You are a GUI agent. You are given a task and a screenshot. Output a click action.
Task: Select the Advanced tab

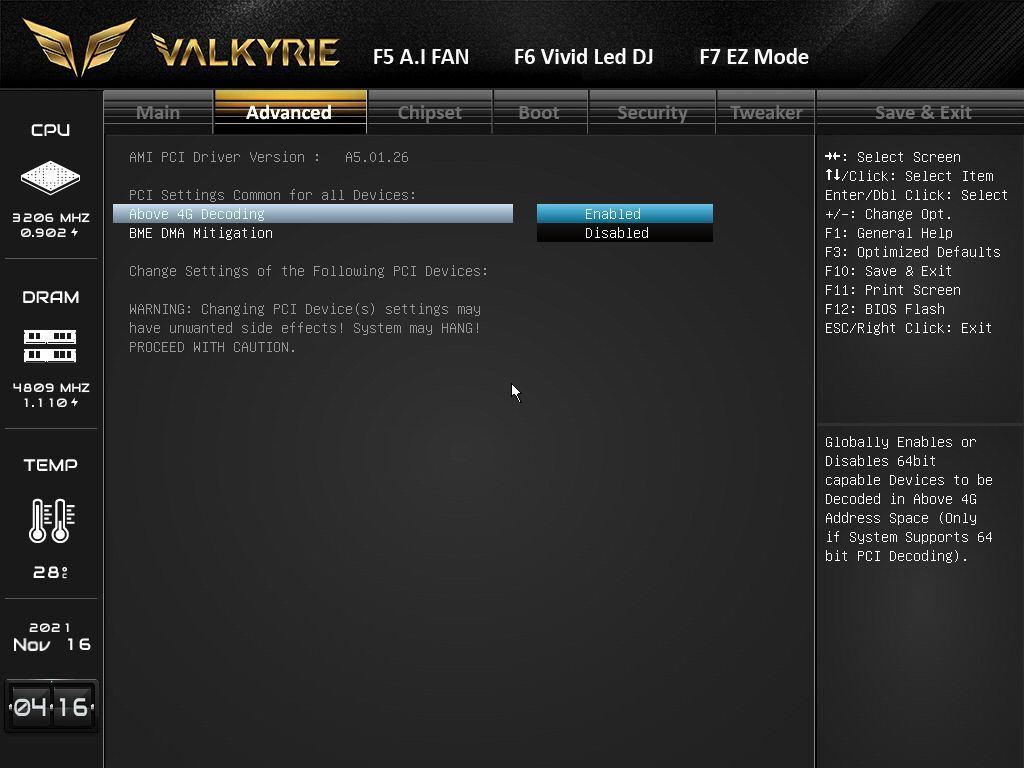click(290, 112)
